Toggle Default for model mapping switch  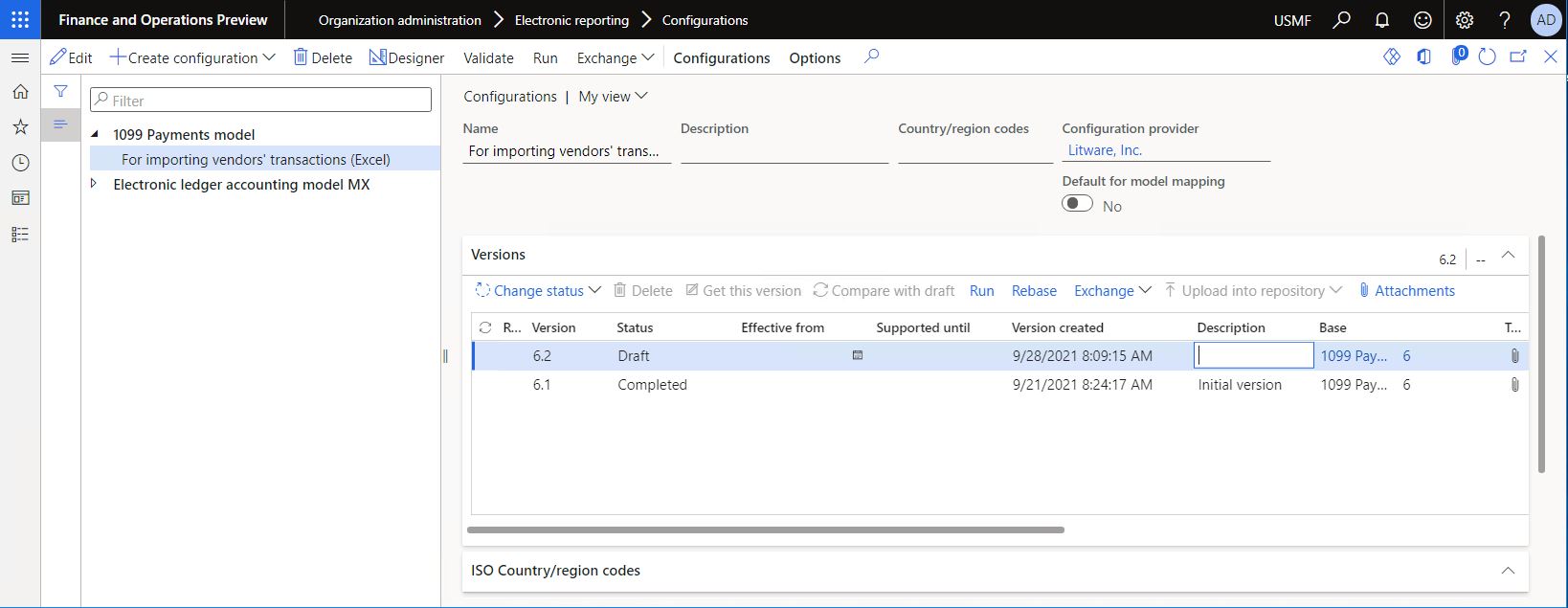[x=1078, y=204]
